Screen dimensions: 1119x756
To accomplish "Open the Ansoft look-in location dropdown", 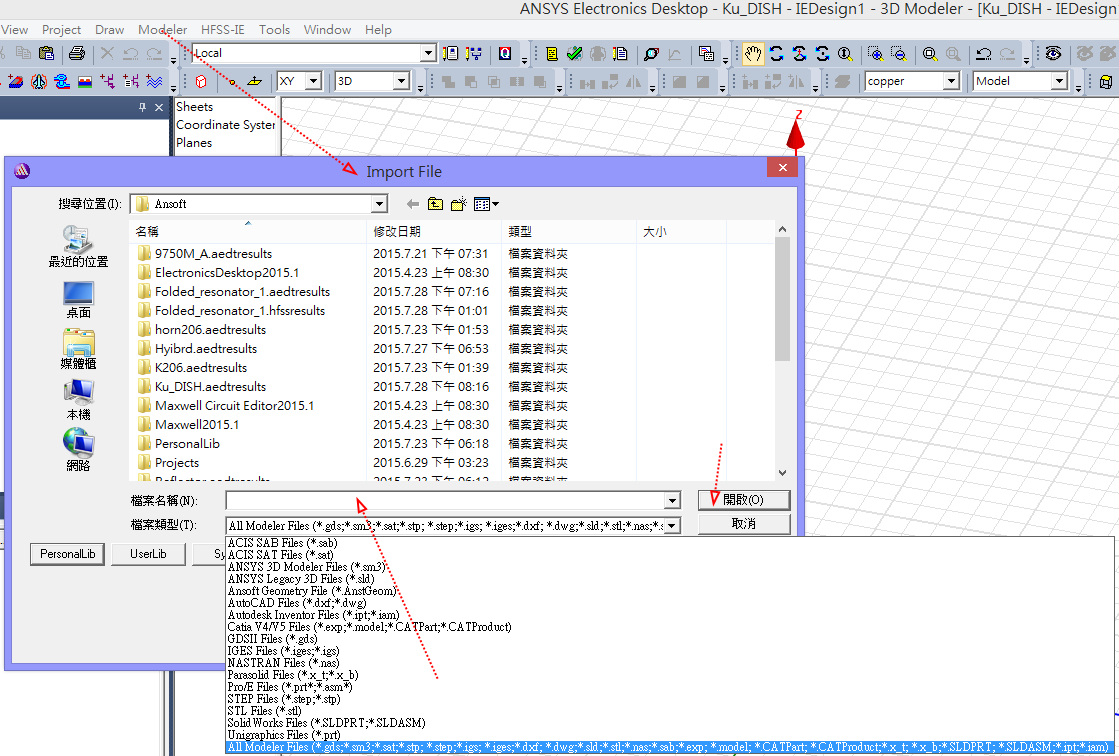I will (380, 204).
